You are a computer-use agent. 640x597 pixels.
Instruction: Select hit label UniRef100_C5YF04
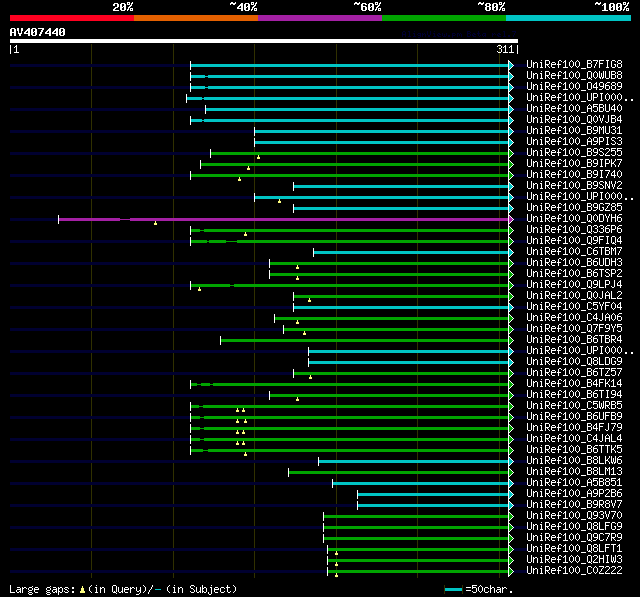pos(574,307)
